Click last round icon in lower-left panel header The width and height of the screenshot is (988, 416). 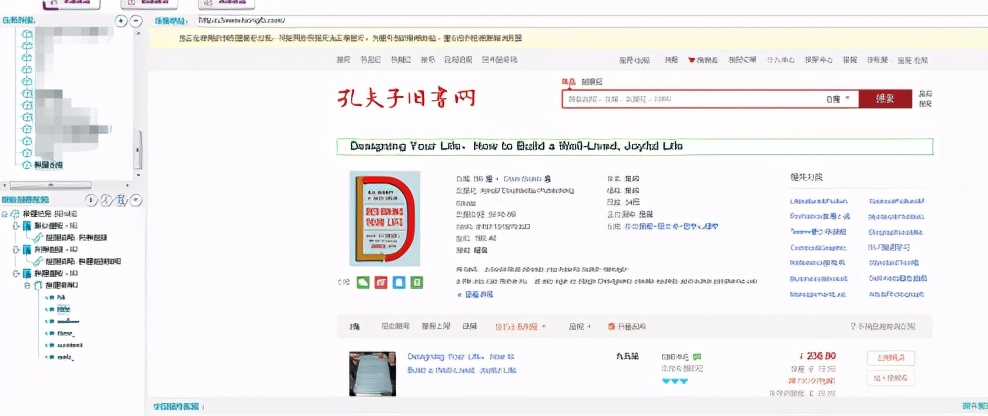(136, 200)
